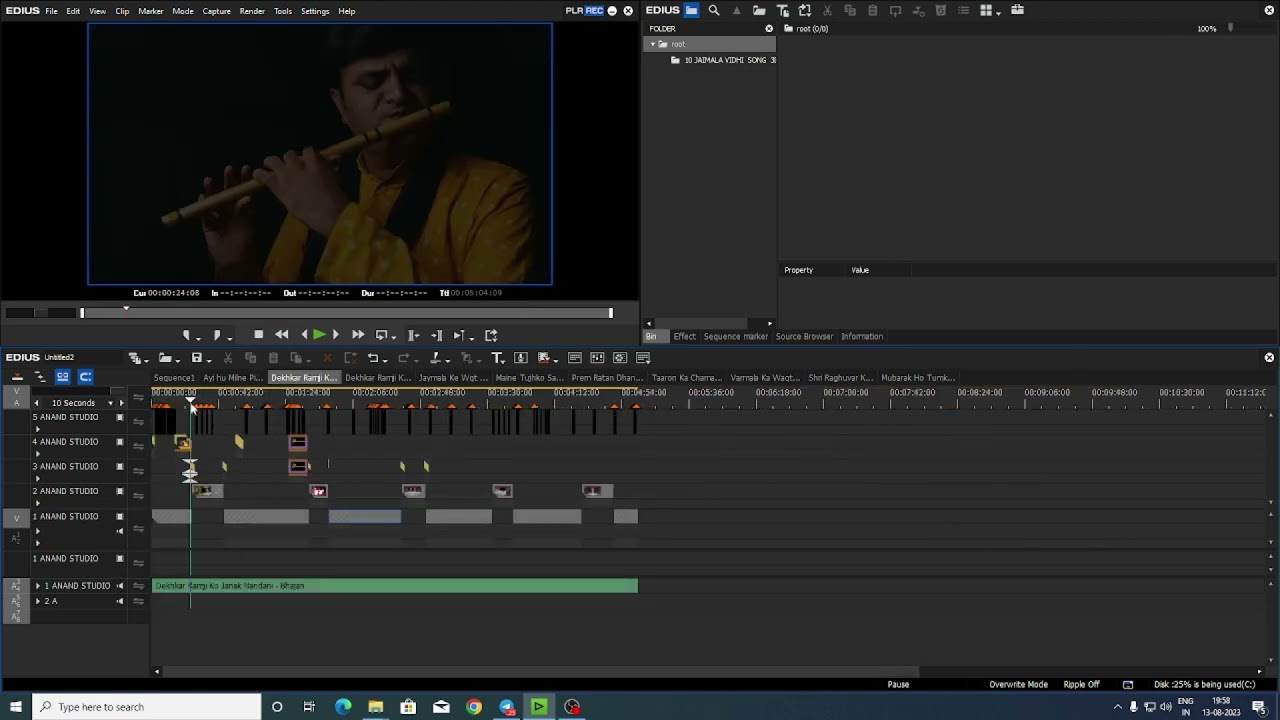This screenshot has height=720, width=1280.
Task: Toggle the vectorscope/waveform icon
Action: click(620, 358)
